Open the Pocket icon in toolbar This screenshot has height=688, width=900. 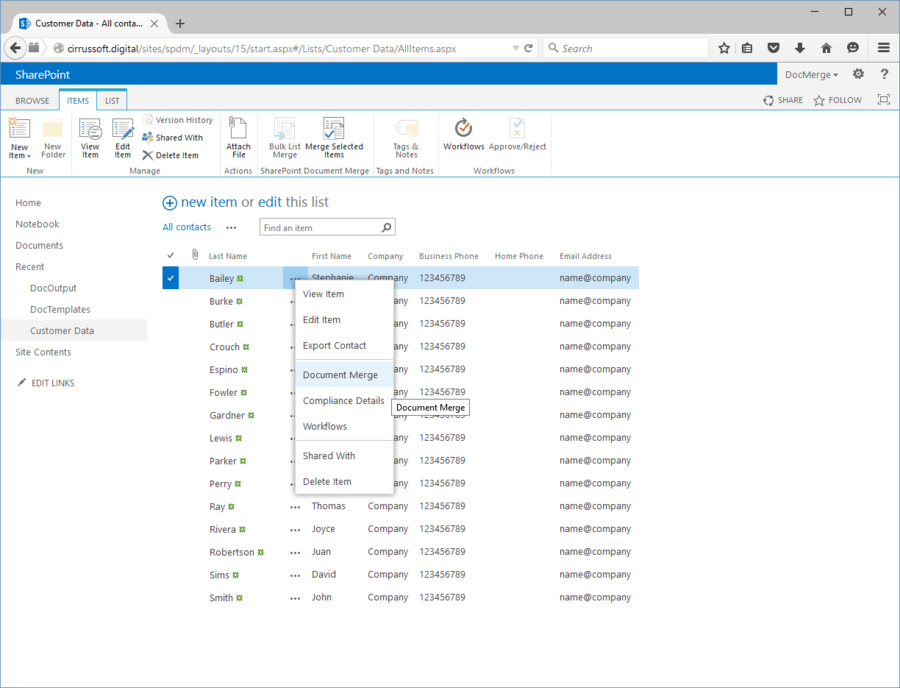(x=774, y=48)
